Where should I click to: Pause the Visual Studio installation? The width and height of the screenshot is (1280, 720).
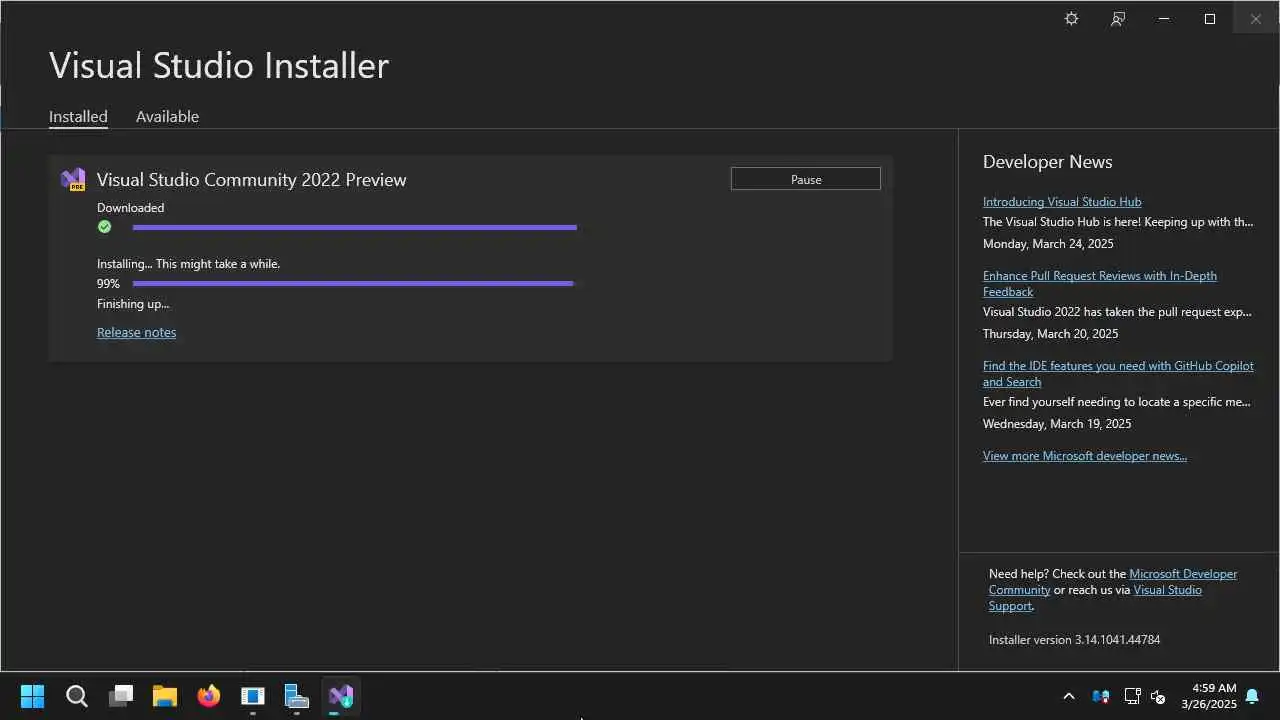click(x=806, y=179)
